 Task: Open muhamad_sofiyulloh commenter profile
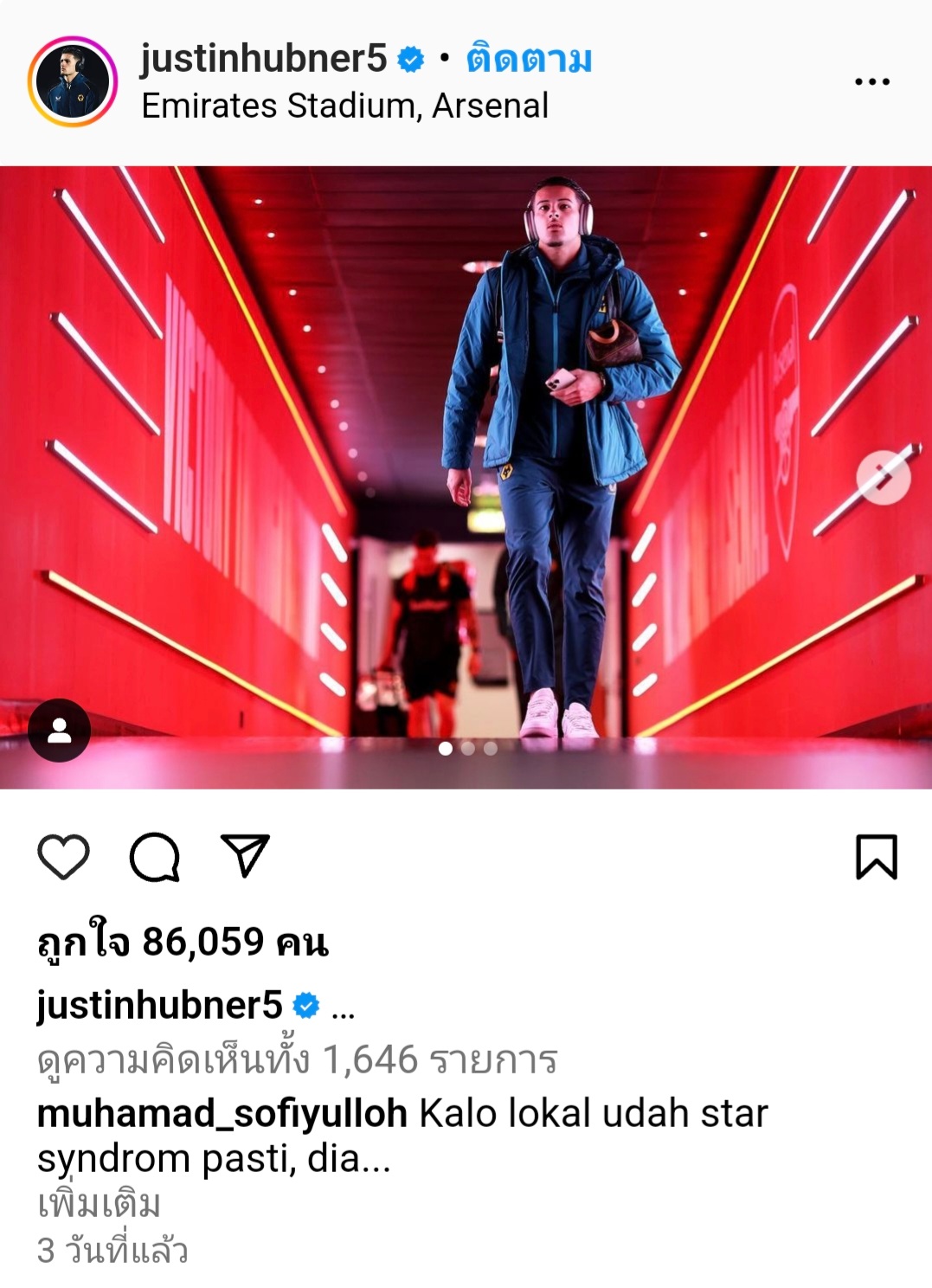click(222, 1114)
